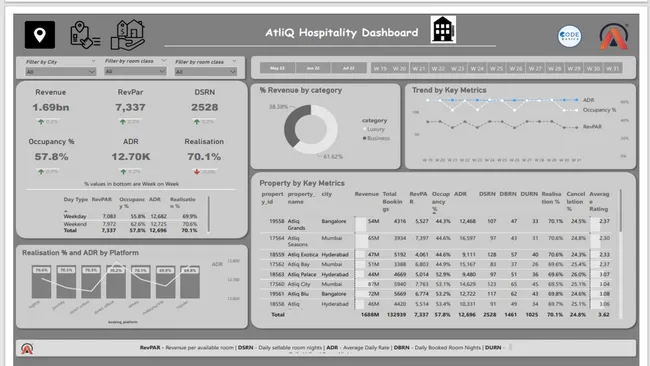This screenshot has height=366, width=650.
Task: Select week W 26 slicer button
Action: coord(516,68)
